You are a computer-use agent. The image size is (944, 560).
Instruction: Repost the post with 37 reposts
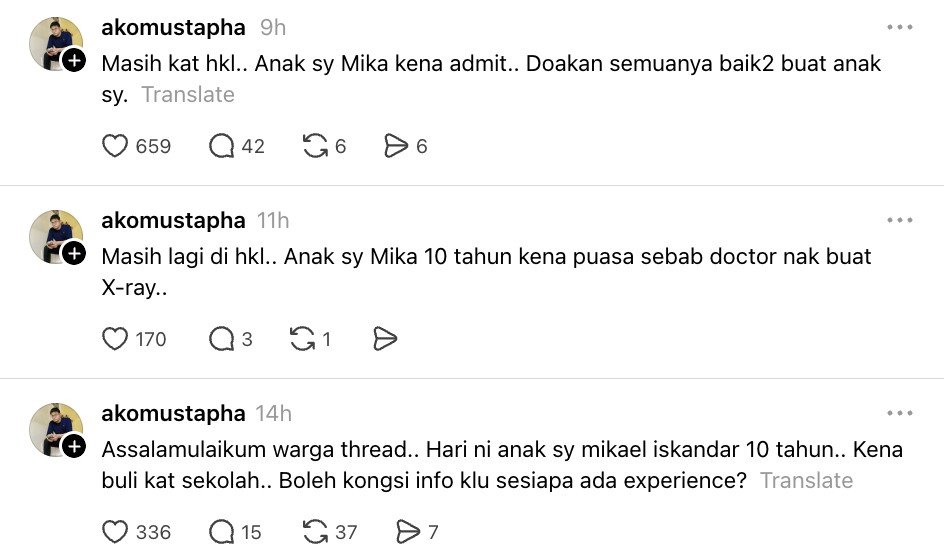316,532
